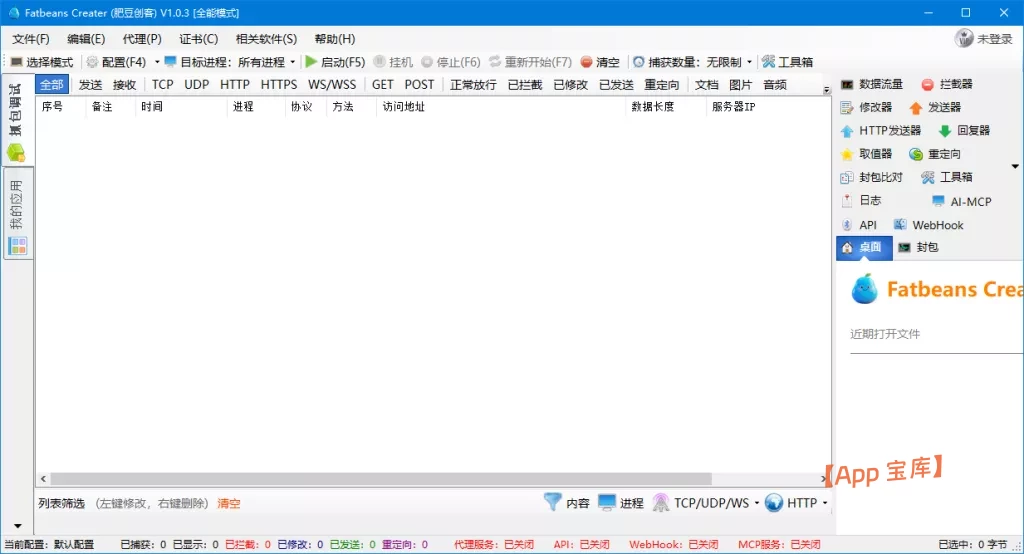This screenshot has height=554, width=1024.
Task: Click the 内容 filter funnel button
Action: [x=566, y=502]
